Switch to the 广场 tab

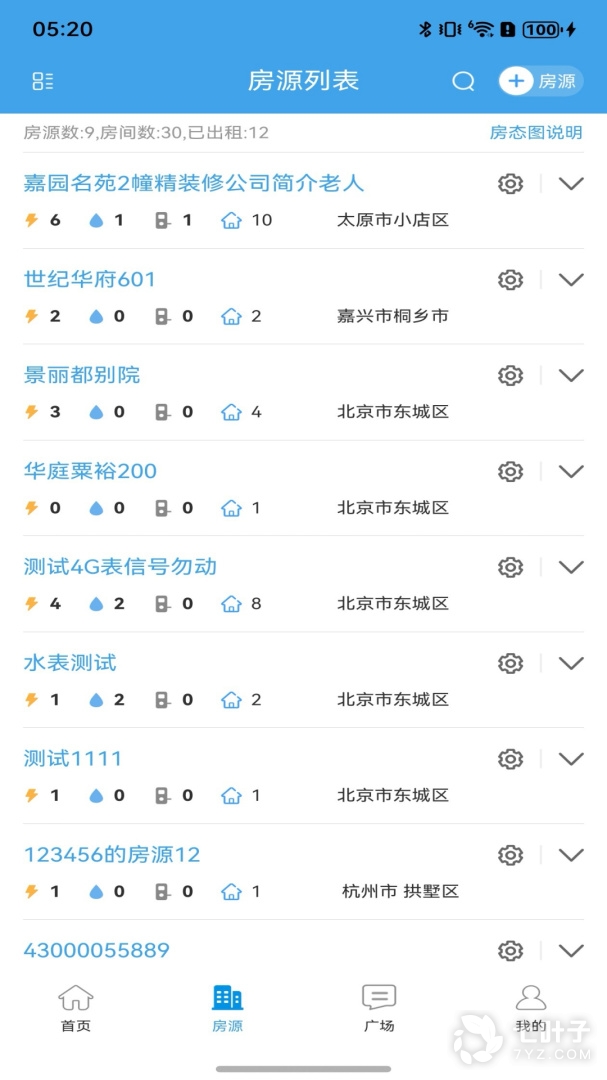(379, 1003)
